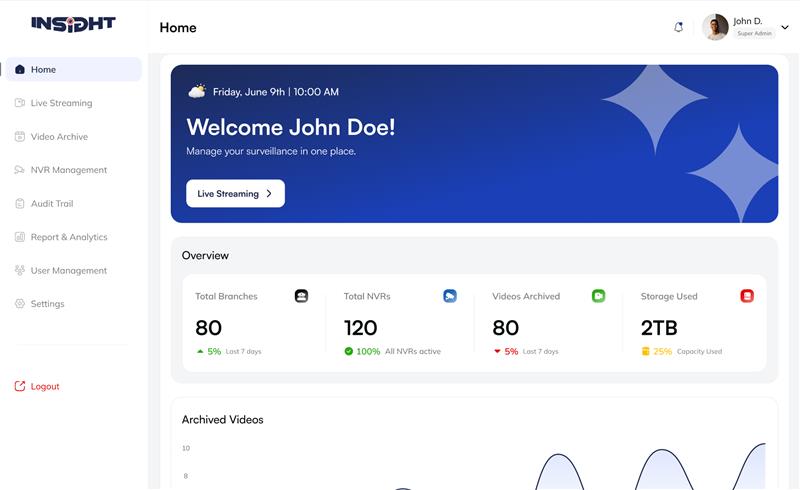The image size is (800, 490).
Task: Click the Settings gear icon in sidebar
Action: point(20,304)
